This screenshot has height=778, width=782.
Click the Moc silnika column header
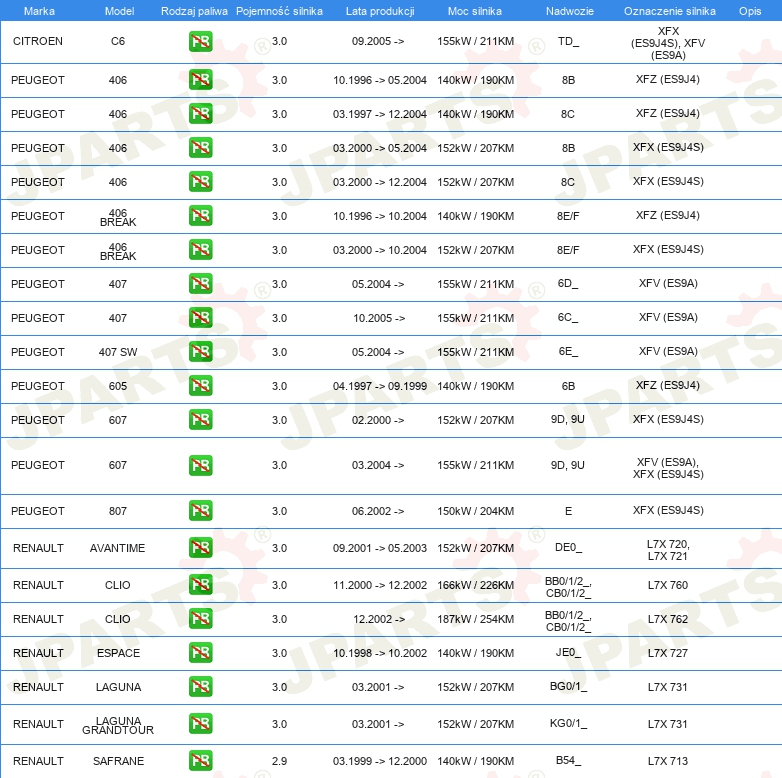pos(475,11)
